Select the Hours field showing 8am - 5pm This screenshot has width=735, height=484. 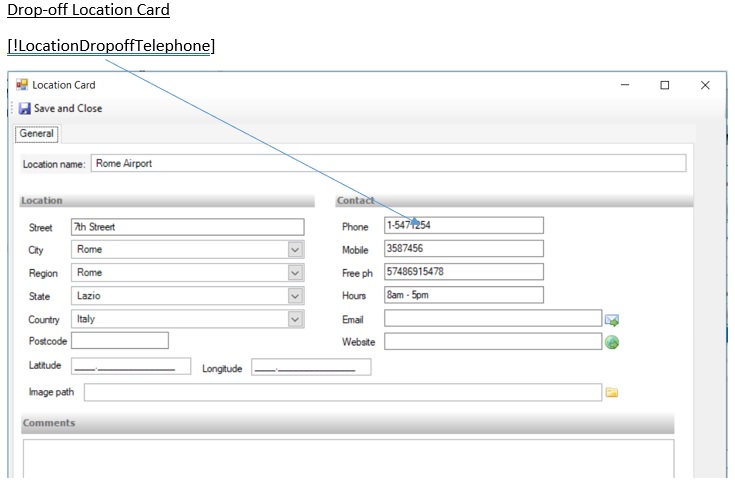(x=463, y=295)
